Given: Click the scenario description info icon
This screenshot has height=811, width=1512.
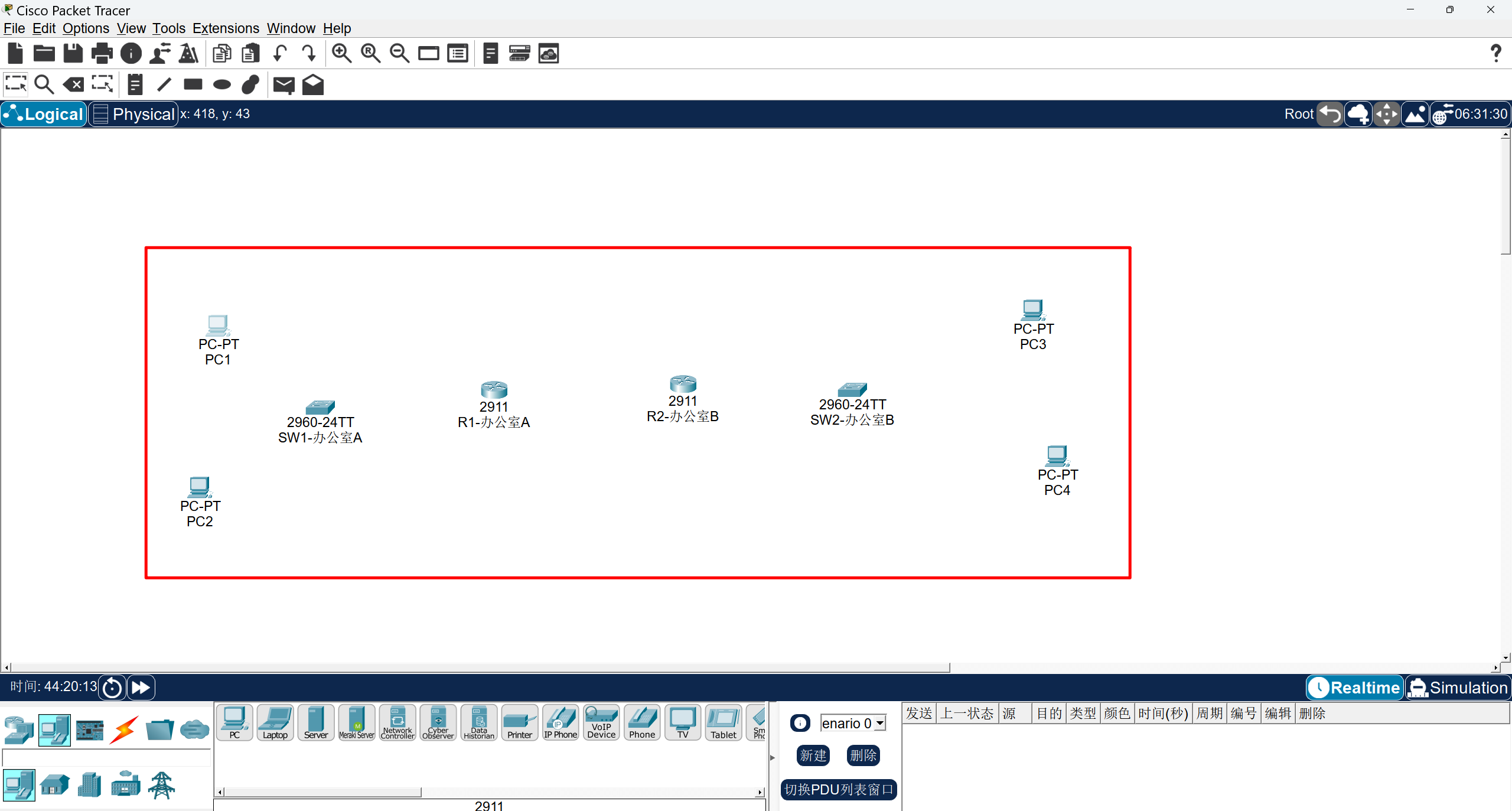Looking at the screenshot, I should [x=800, y=723].
